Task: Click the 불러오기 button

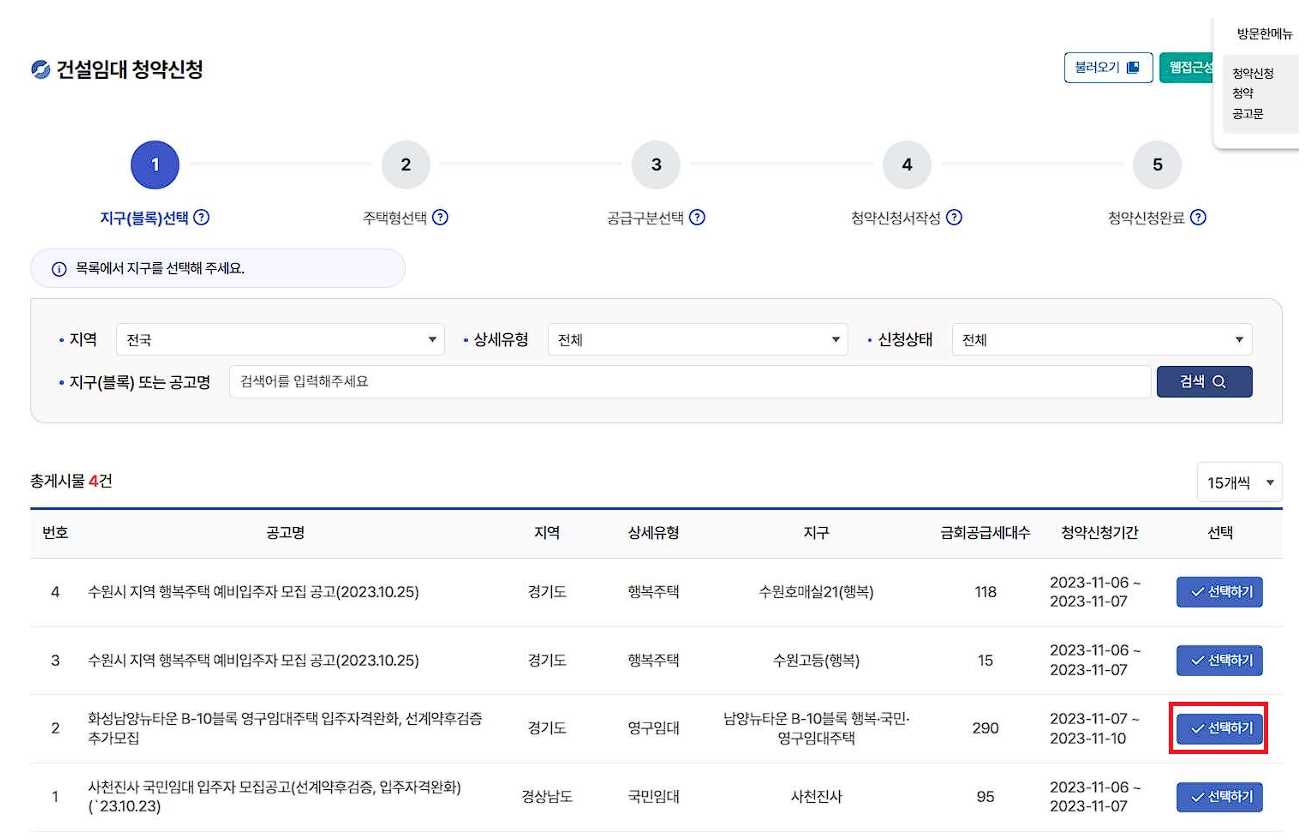Action: pyautogui.click(x=1108, y=68)
